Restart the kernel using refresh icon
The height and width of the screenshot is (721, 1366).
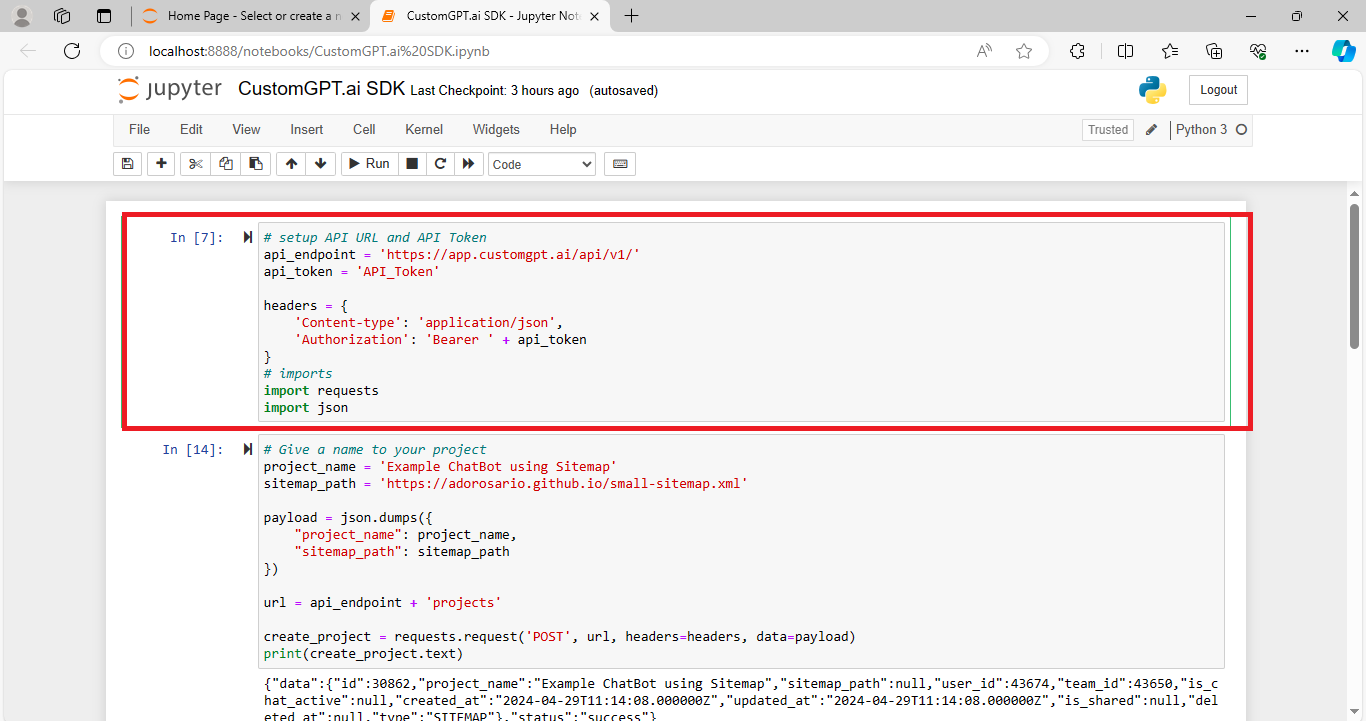pyautogui.click(x=440, y=163)
